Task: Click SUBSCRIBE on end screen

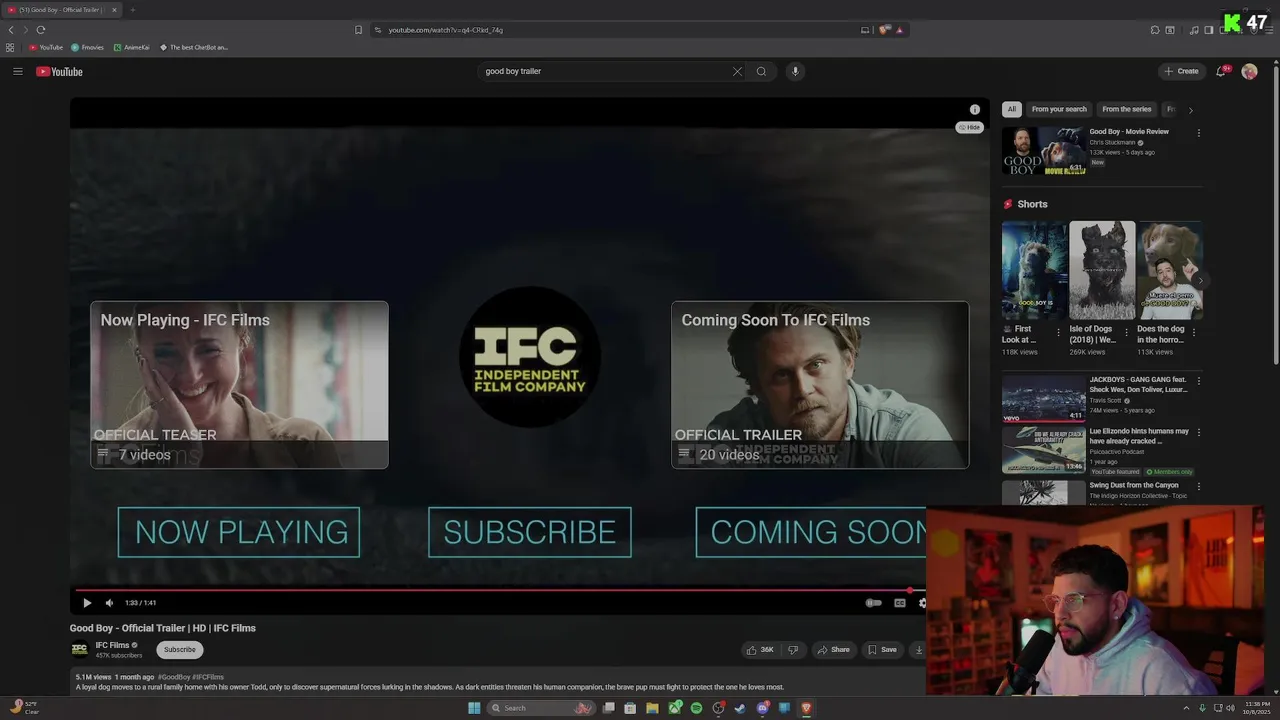Action: click(x=530, y=532)
